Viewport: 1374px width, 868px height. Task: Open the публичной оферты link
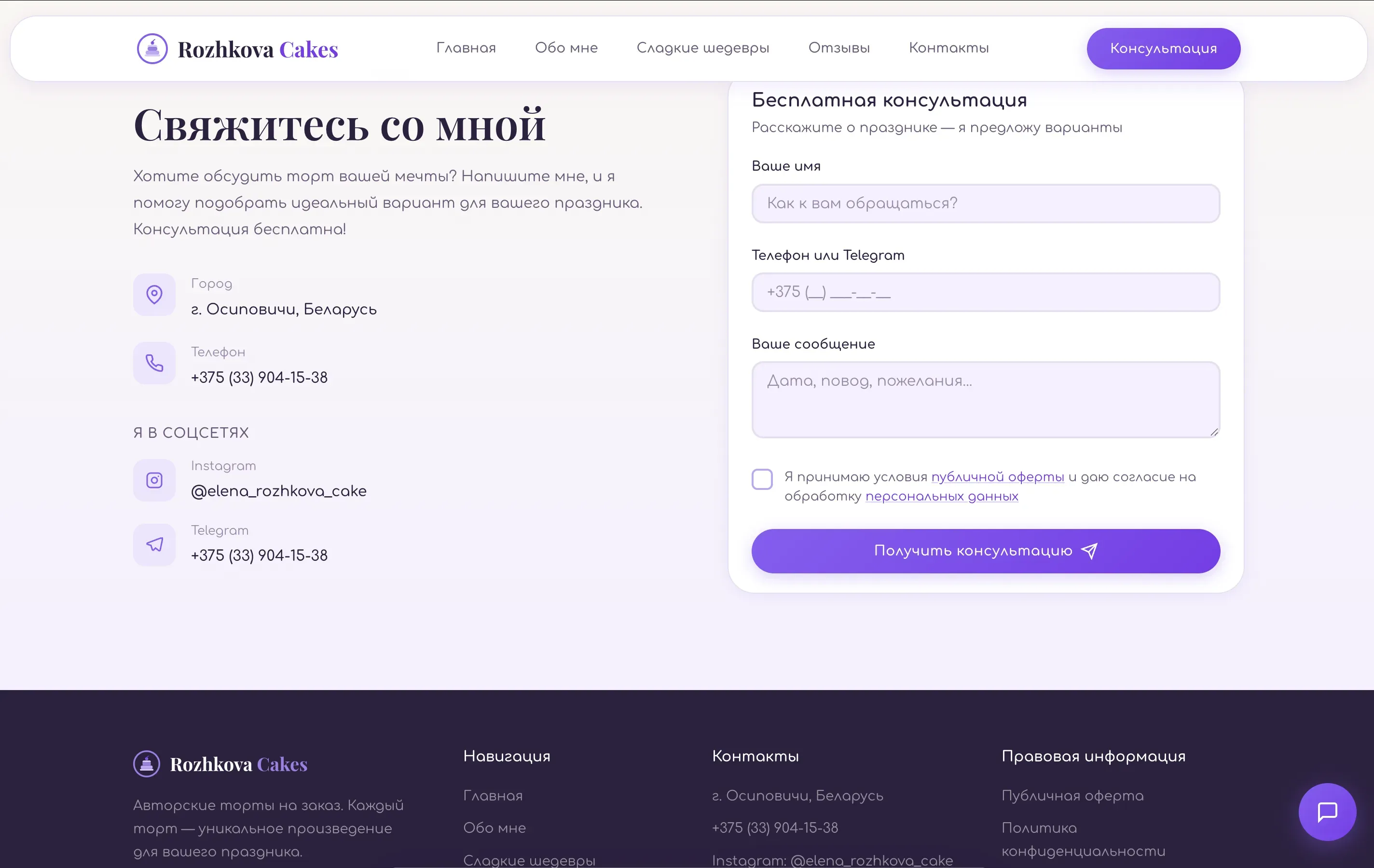(x=997, y=477)
